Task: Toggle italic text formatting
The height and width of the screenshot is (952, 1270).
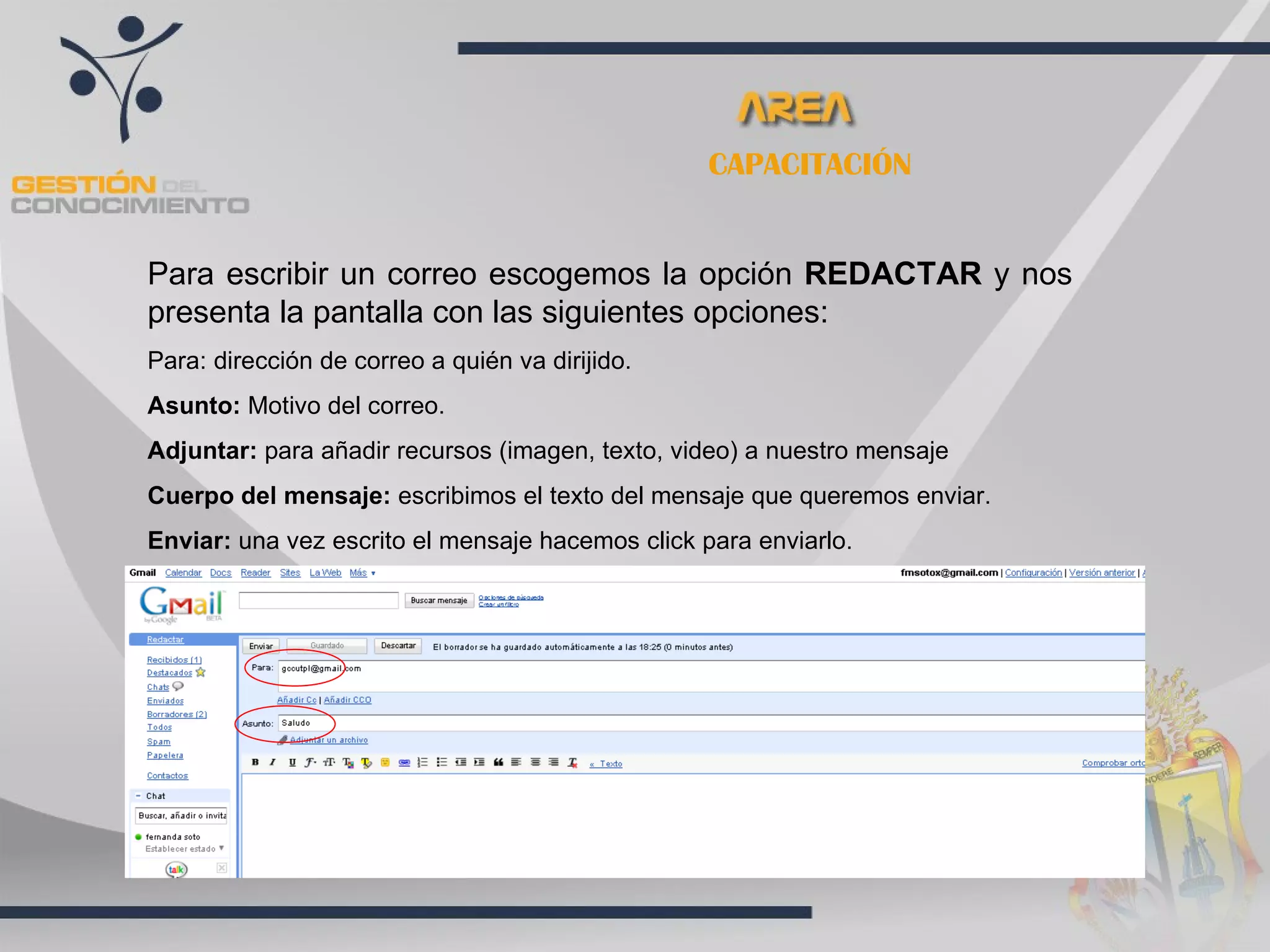Action: 272,762
